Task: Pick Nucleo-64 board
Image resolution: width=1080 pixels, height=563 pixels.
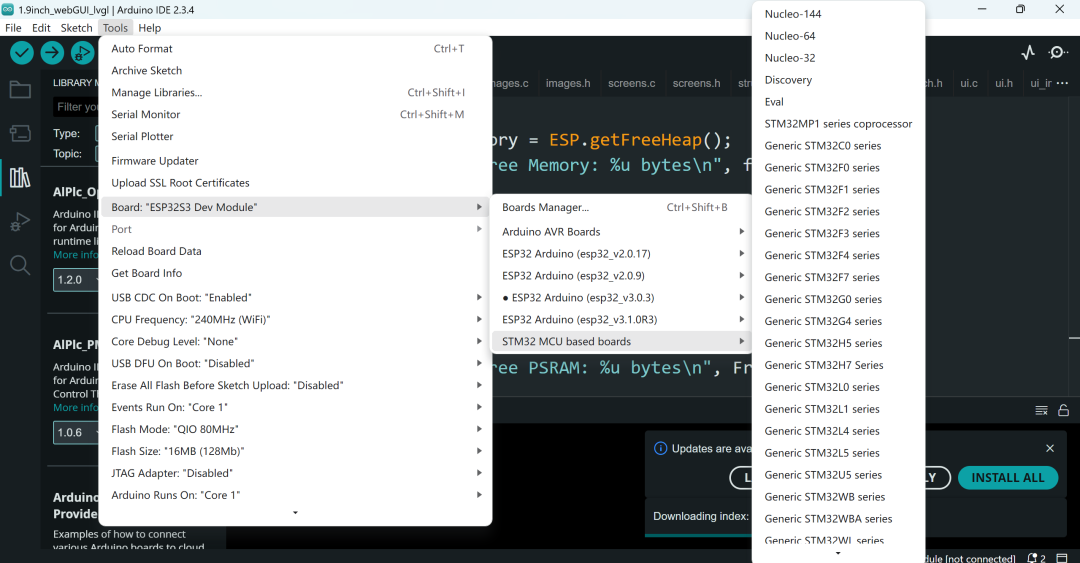Action: 838,36
